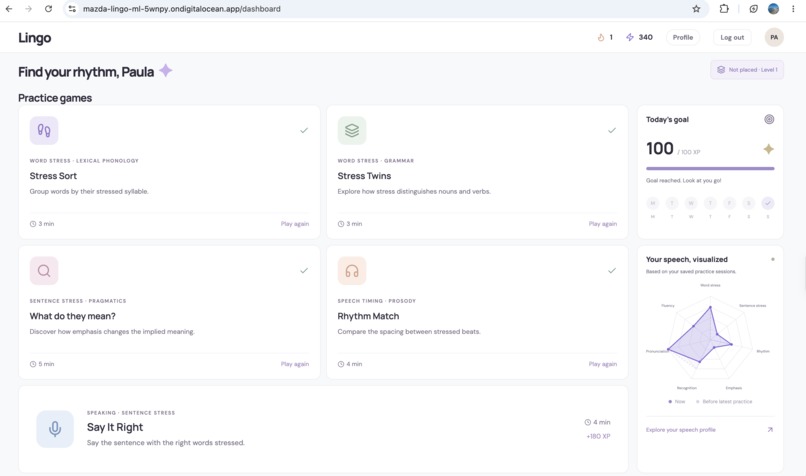Click the Log out button
This screenshot has height=476, width=806.
coord(732,38)
